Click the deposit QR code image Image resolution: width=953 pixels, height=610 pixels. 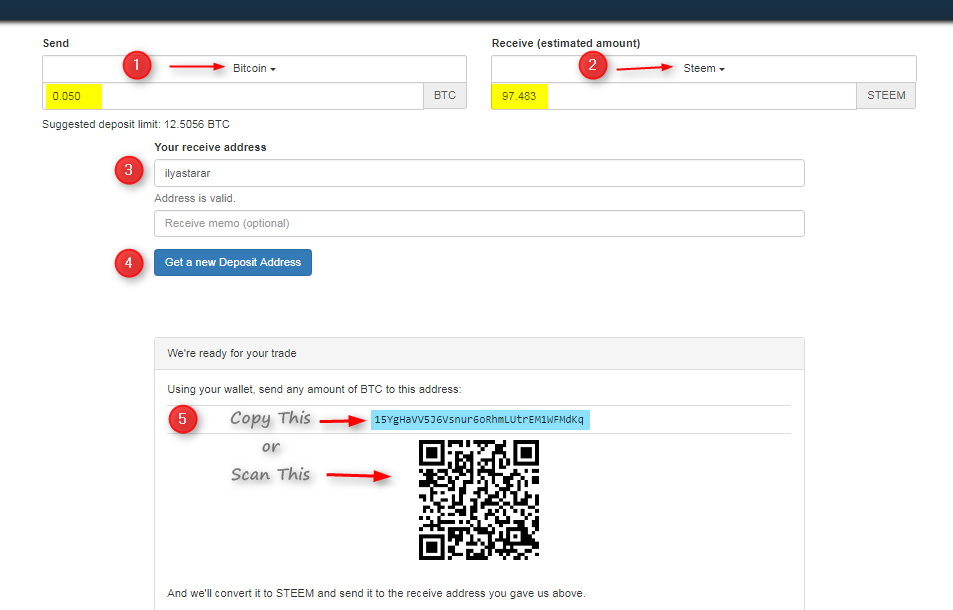479,499
